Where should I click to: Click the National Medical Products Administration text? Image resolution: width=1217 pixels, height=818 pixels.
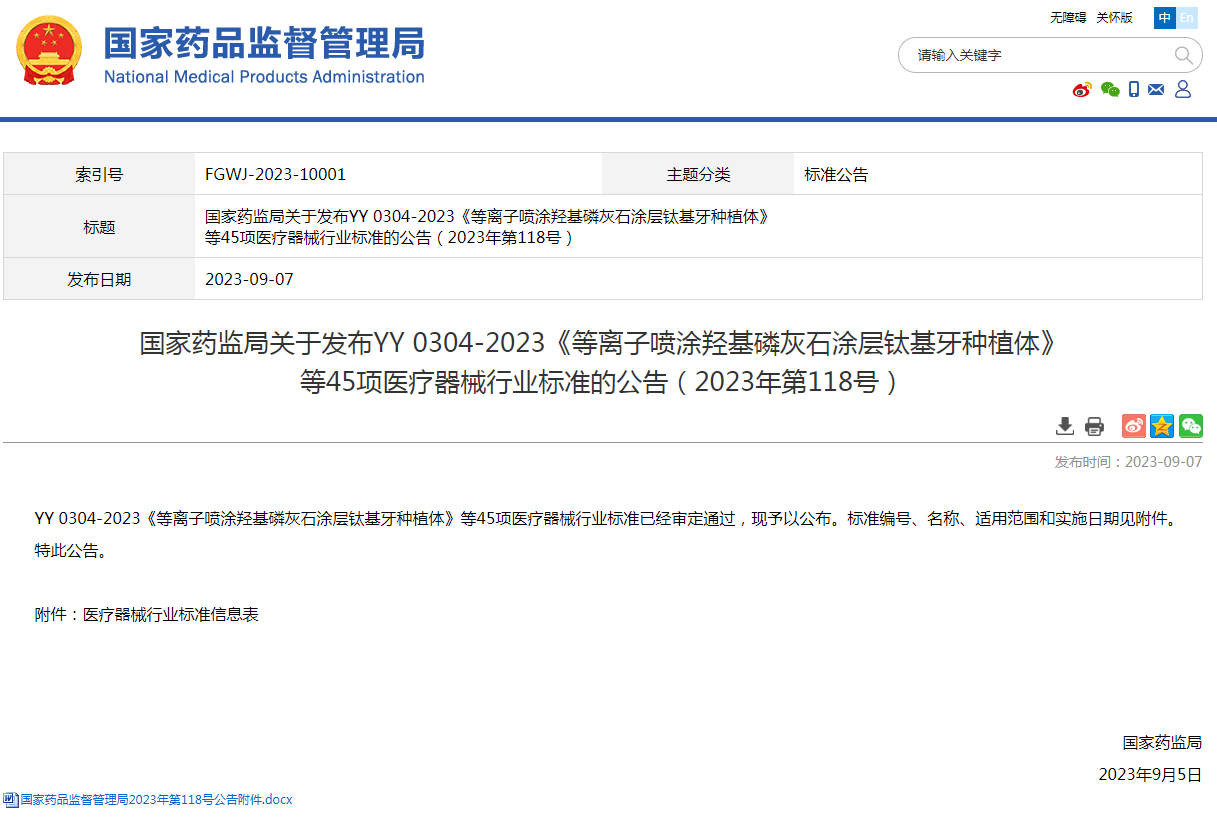[264, 77]
